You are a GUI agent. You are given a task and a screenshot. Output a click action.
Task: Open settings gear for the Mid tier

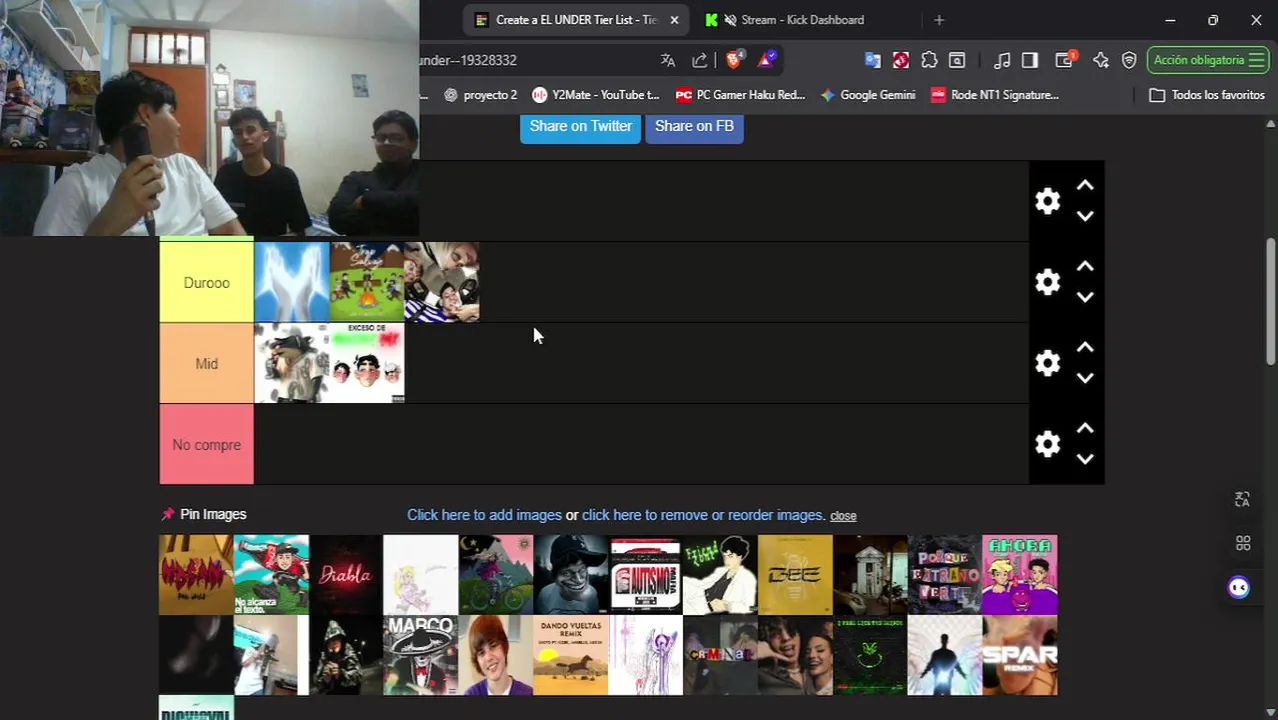coord(1047,363)
